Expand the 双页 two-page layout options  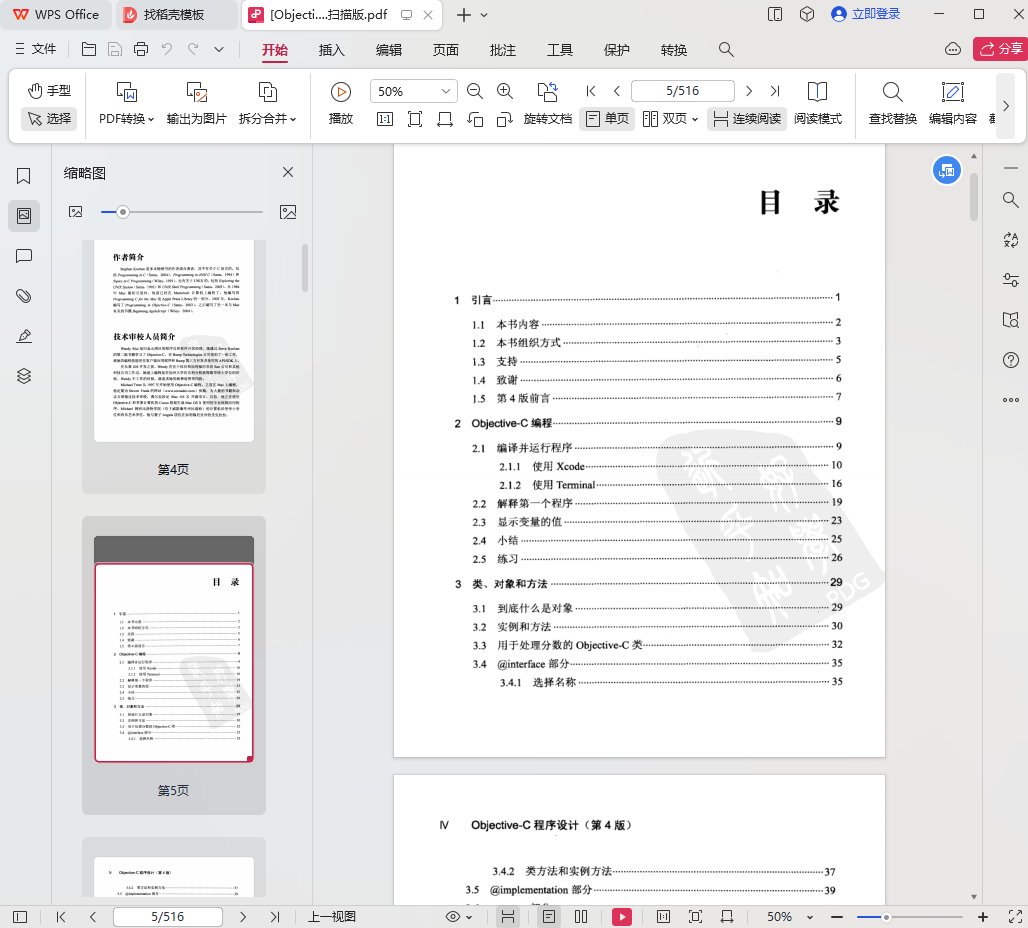[x=695, y=119]
